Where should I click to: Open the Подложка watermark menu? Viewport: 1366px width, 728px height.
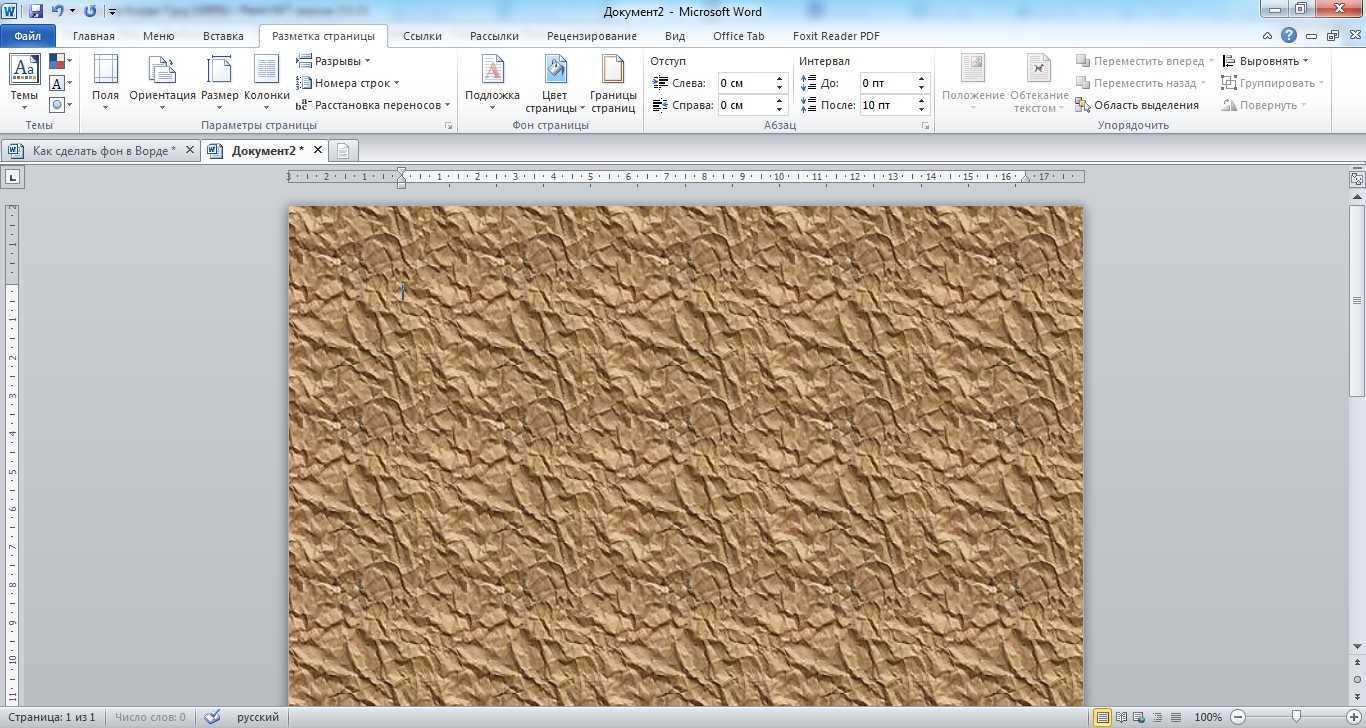pos(492,82)
